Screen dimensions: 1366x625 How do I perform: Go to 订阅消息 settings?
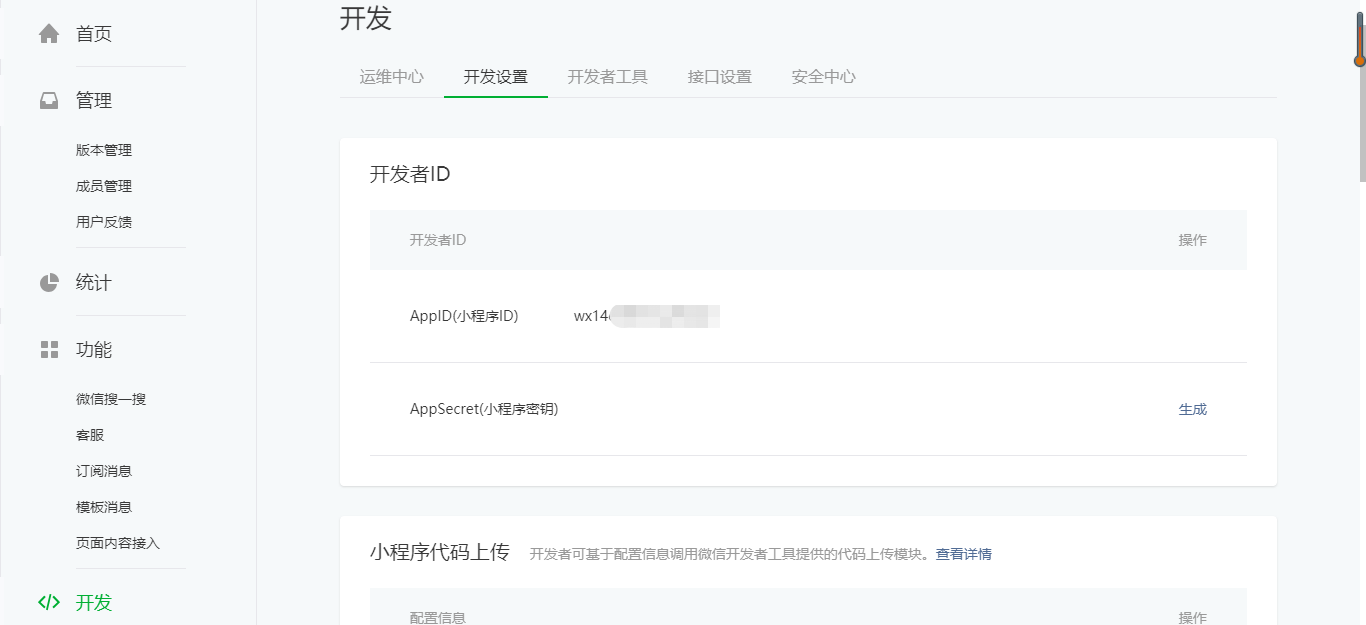tap(104, 471)
